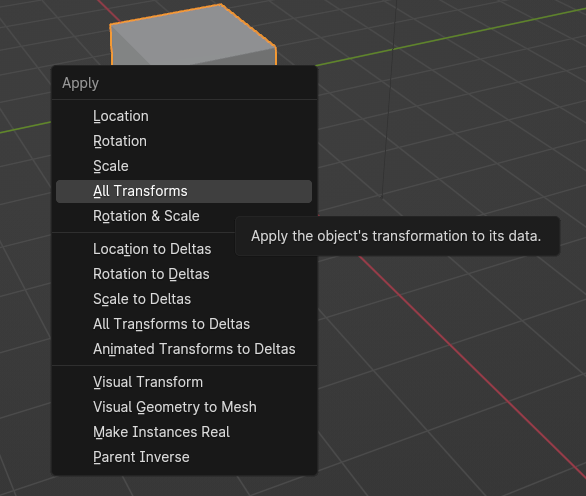Apply Location from the Apply menu

pos(184,116)
